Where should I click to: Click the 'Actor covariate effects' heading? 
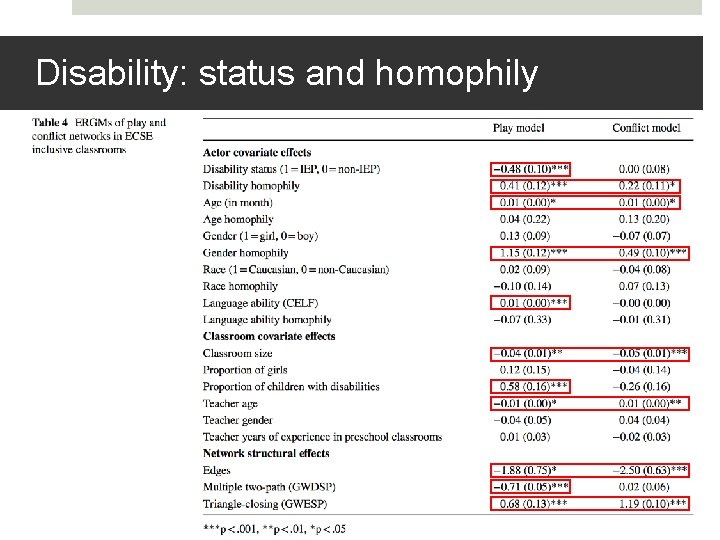click(x=257, y=152)
